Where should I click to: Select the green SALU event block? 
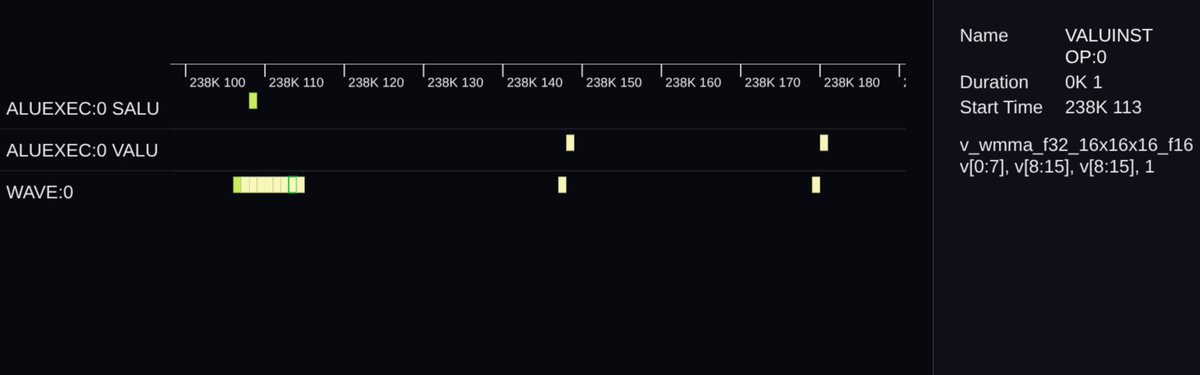pos(253,100)
